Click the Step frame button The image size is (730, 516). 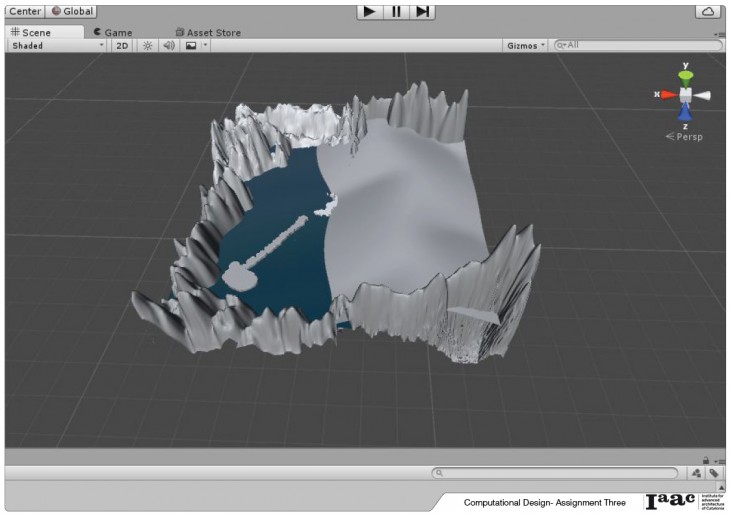423,11
